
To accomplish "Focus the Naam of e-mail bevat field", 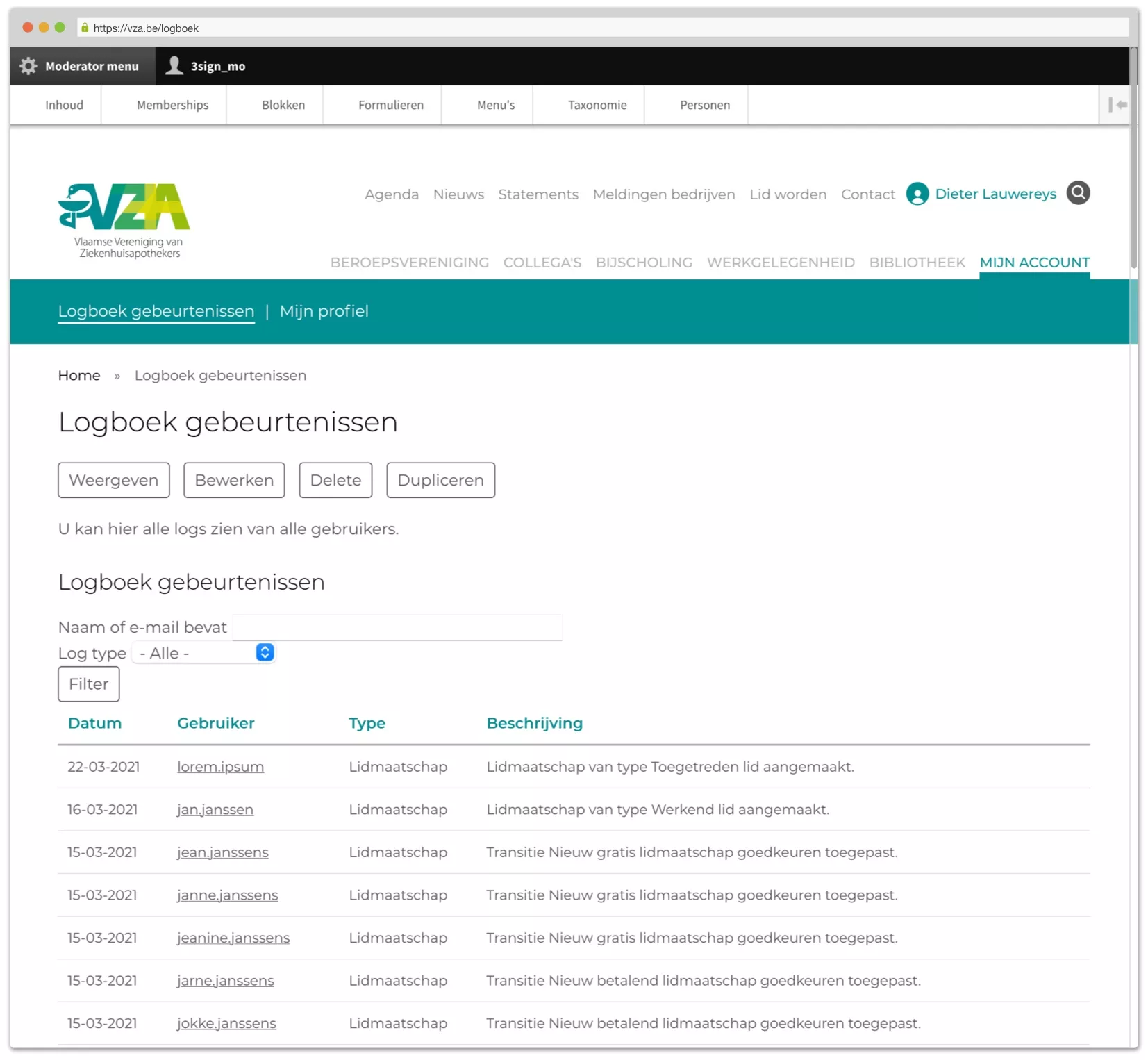I will pos(397,627).
